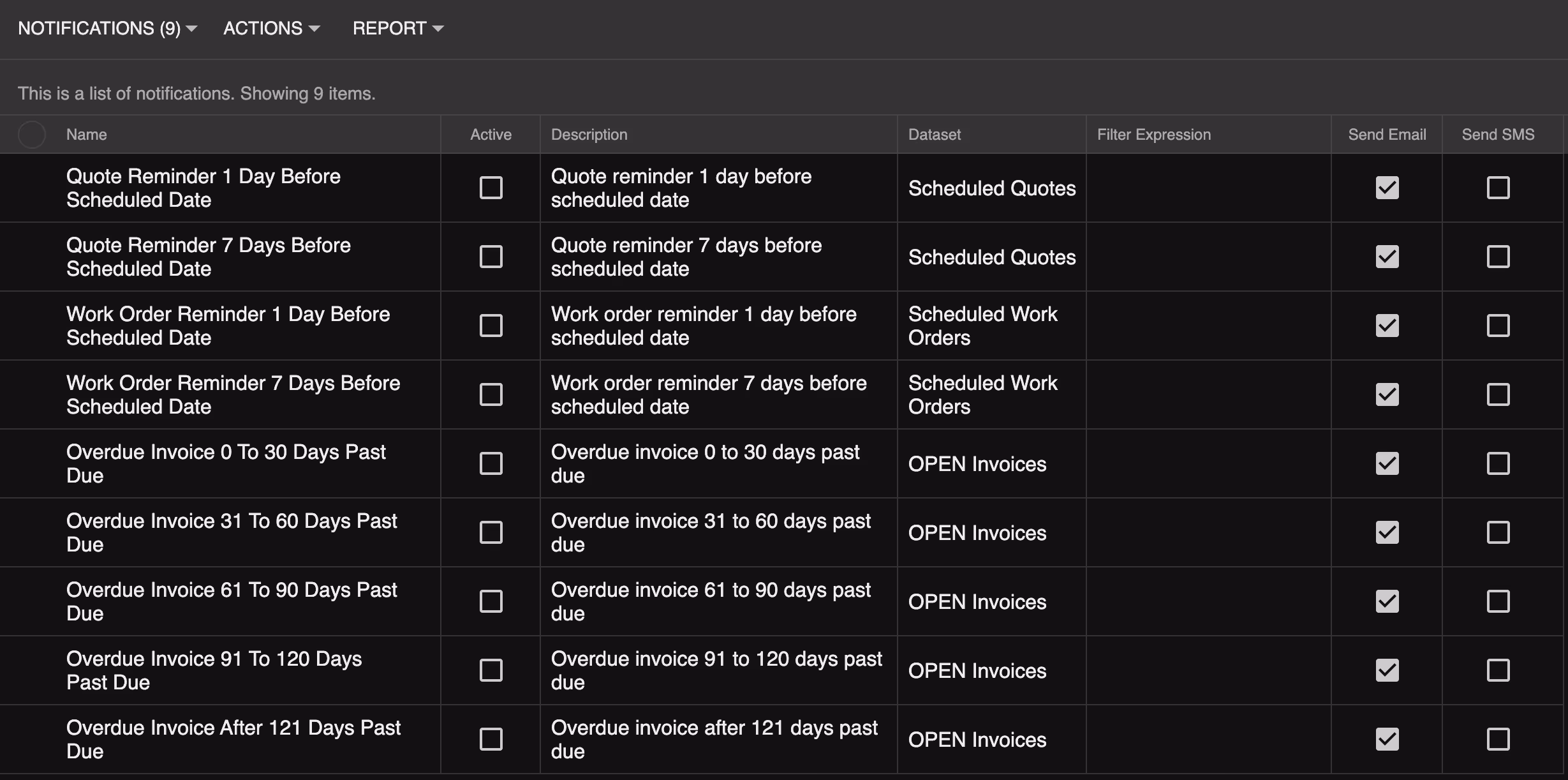
Task: Check Send SMS for Overdue Invoice After 121 Days
Action: (1498, 739)
